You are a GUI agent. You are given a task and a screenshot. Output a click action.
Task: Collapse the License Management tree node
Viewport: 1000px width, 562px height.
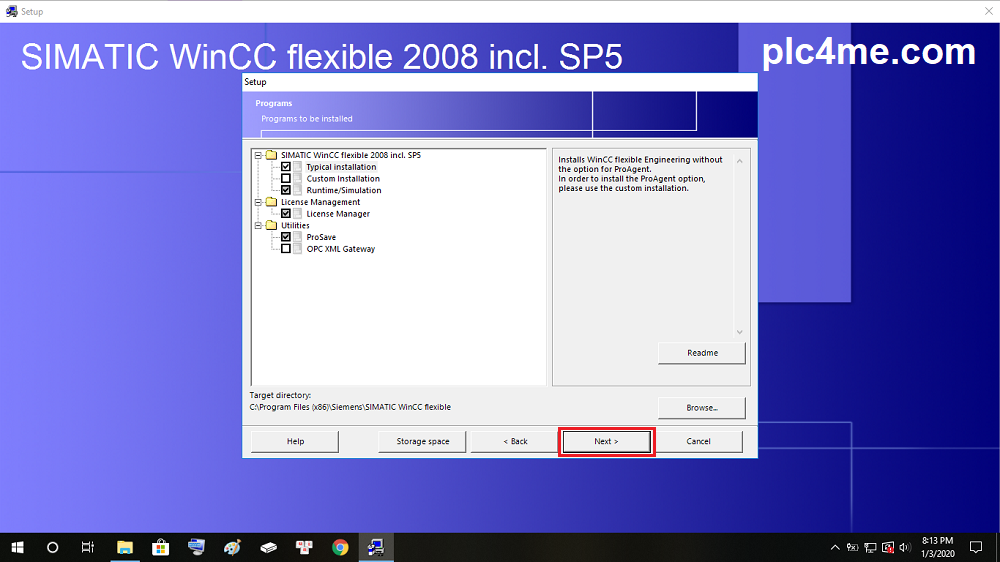click(x=258, y=202)
